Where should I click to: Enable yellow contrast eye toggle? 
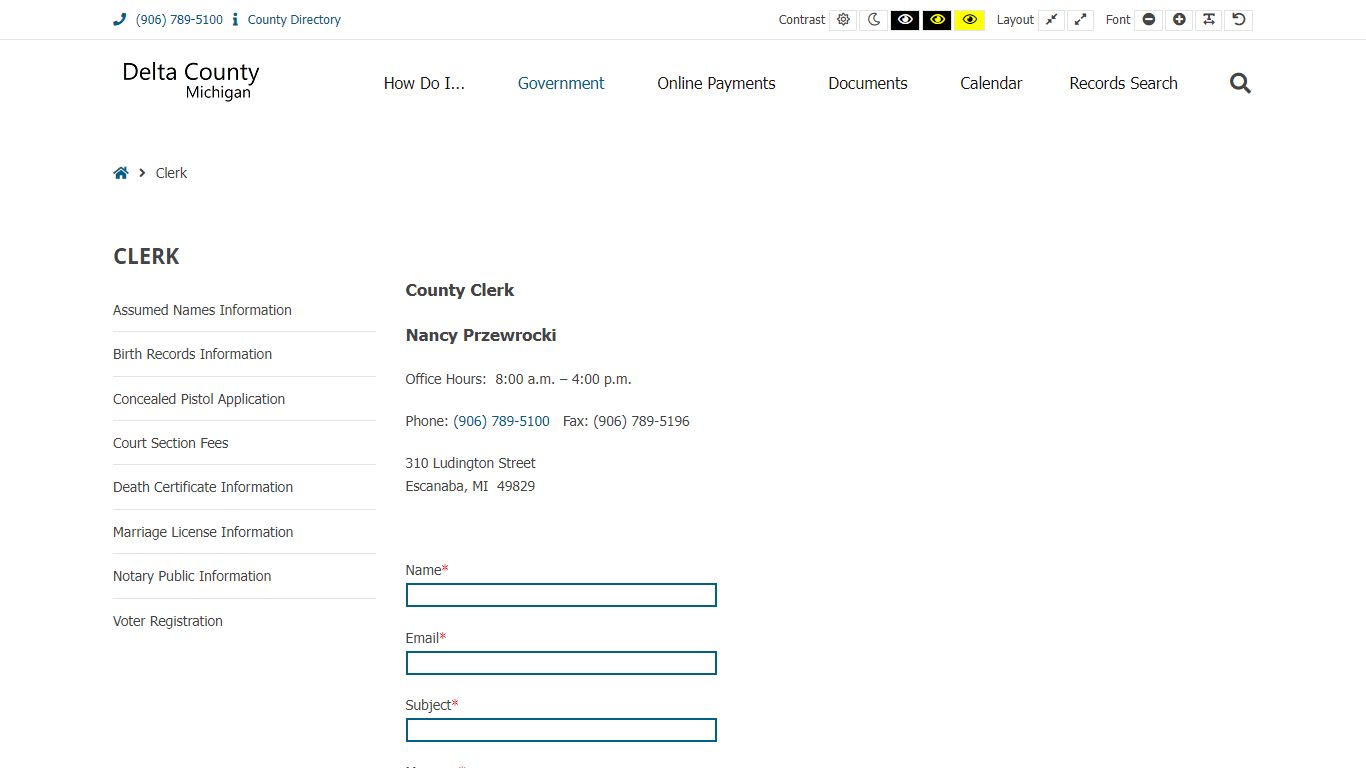click(969, 19)
